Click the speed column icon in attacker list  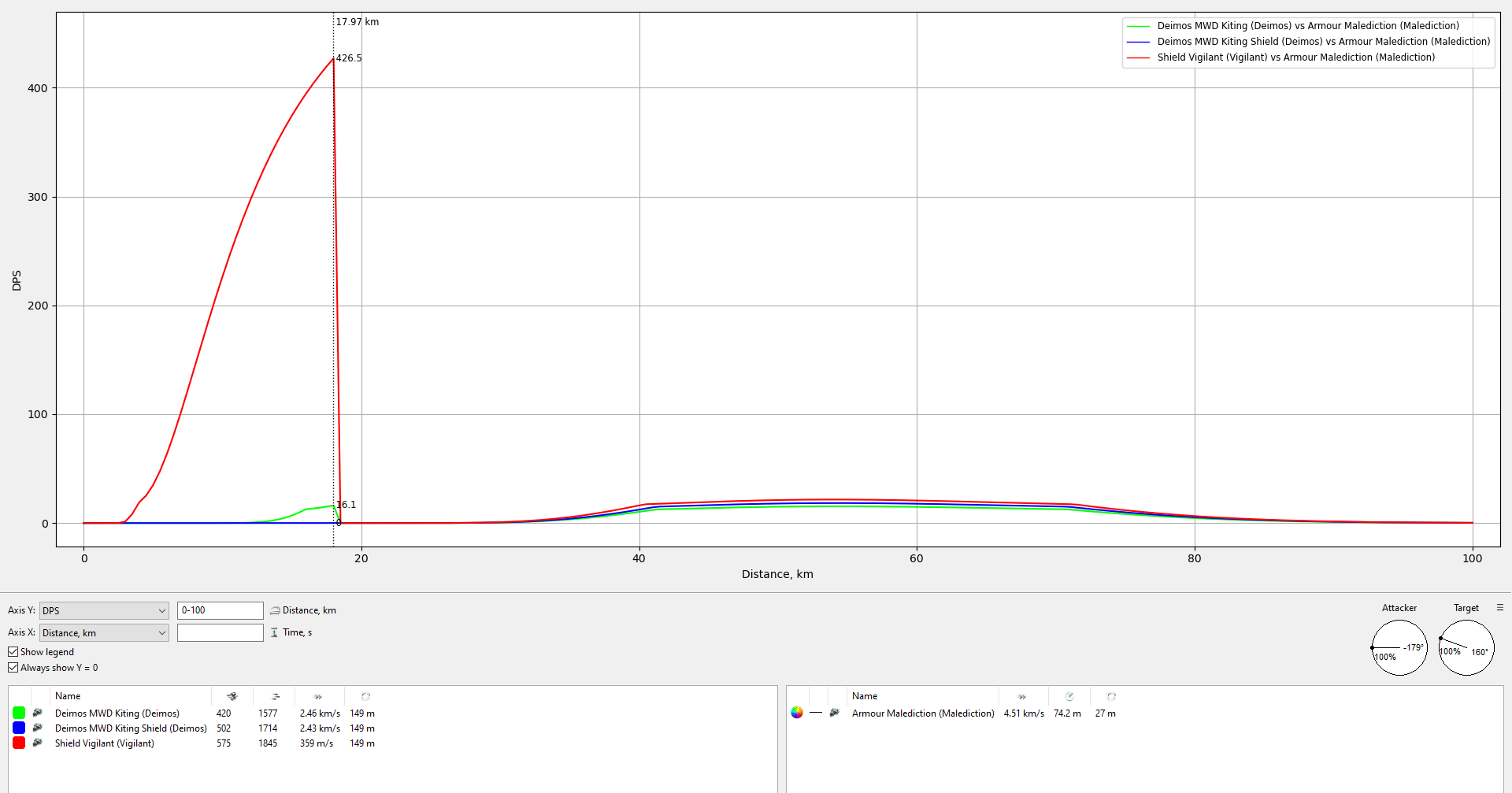click(318, 696)
